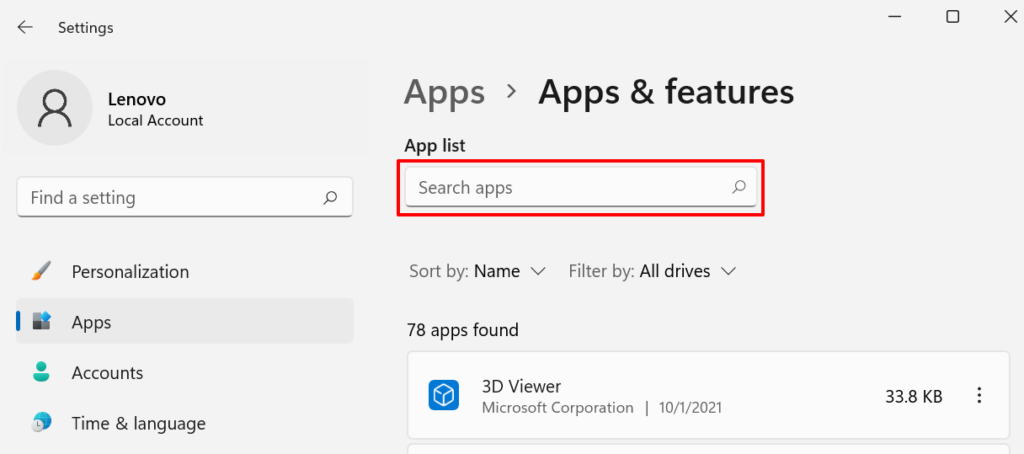
Task: Close the Settings window
Action: pos(1012,17)
